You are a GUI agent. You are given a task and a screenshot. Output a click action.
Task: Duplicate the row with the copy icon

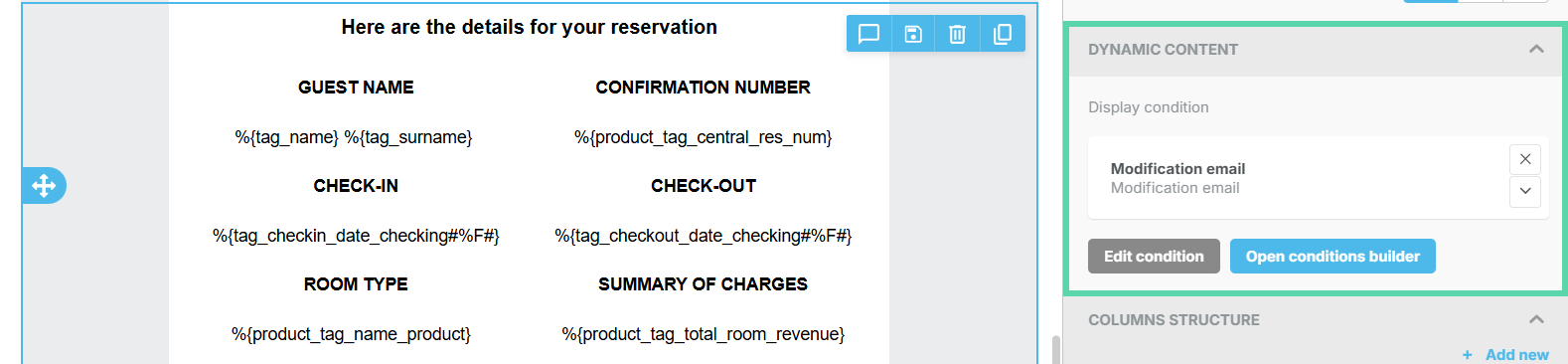tap(1003, 34)
